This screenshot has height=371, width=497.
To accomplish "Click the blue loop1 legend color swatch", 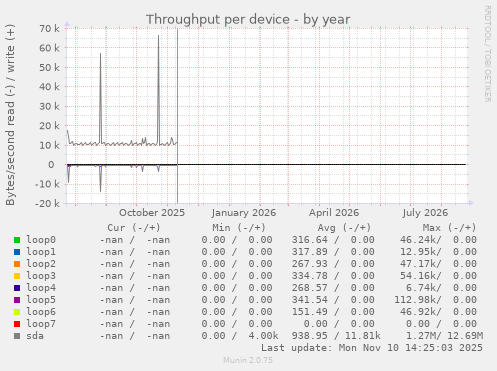I will pos(17,252).
